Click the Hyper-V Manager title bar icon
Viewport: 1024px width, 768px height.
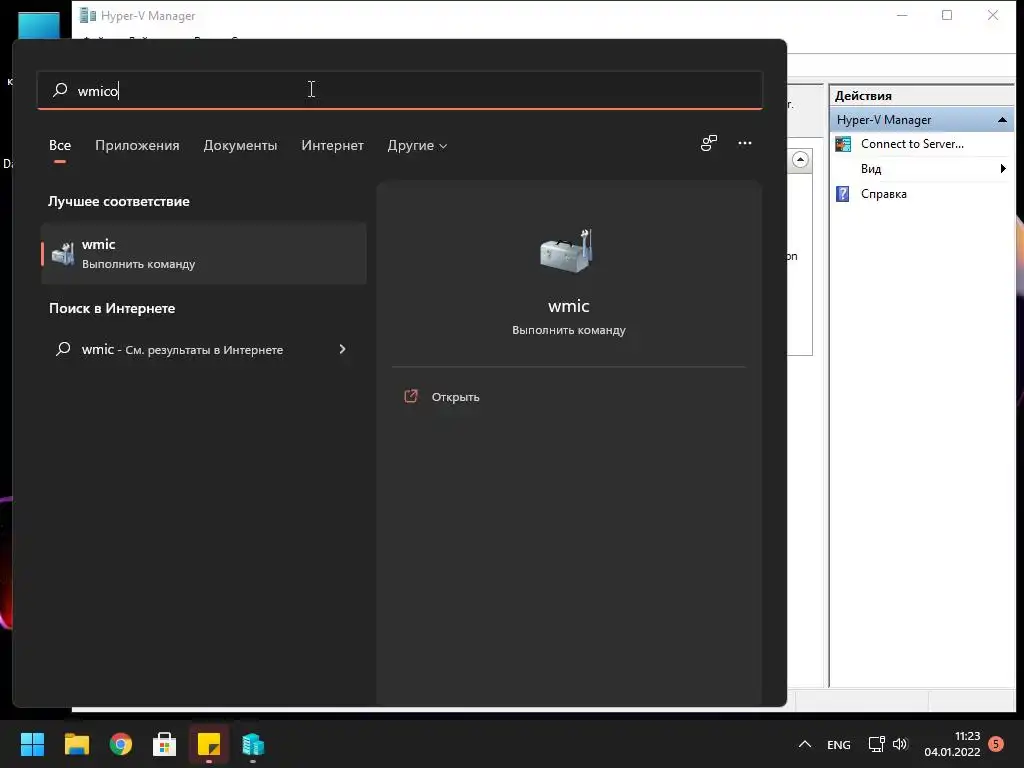[x=88, y=14]
